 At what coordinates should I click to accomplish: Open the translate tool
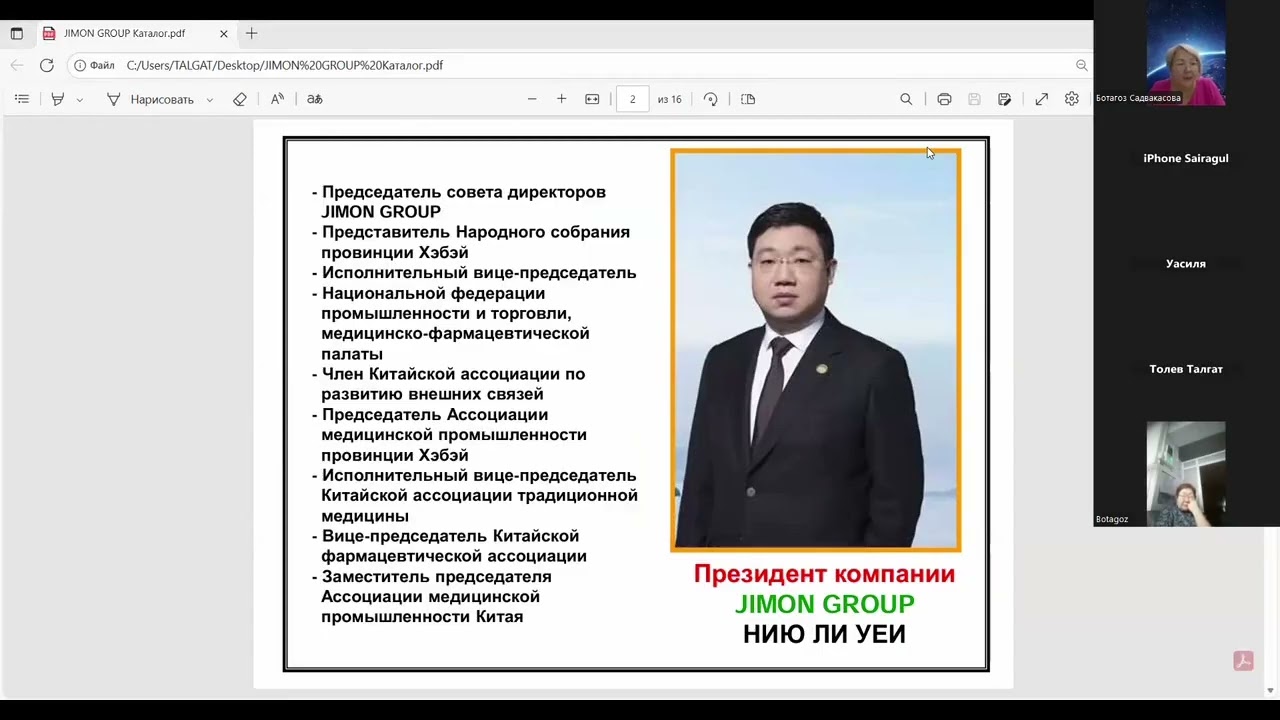[x=314, y=99]
